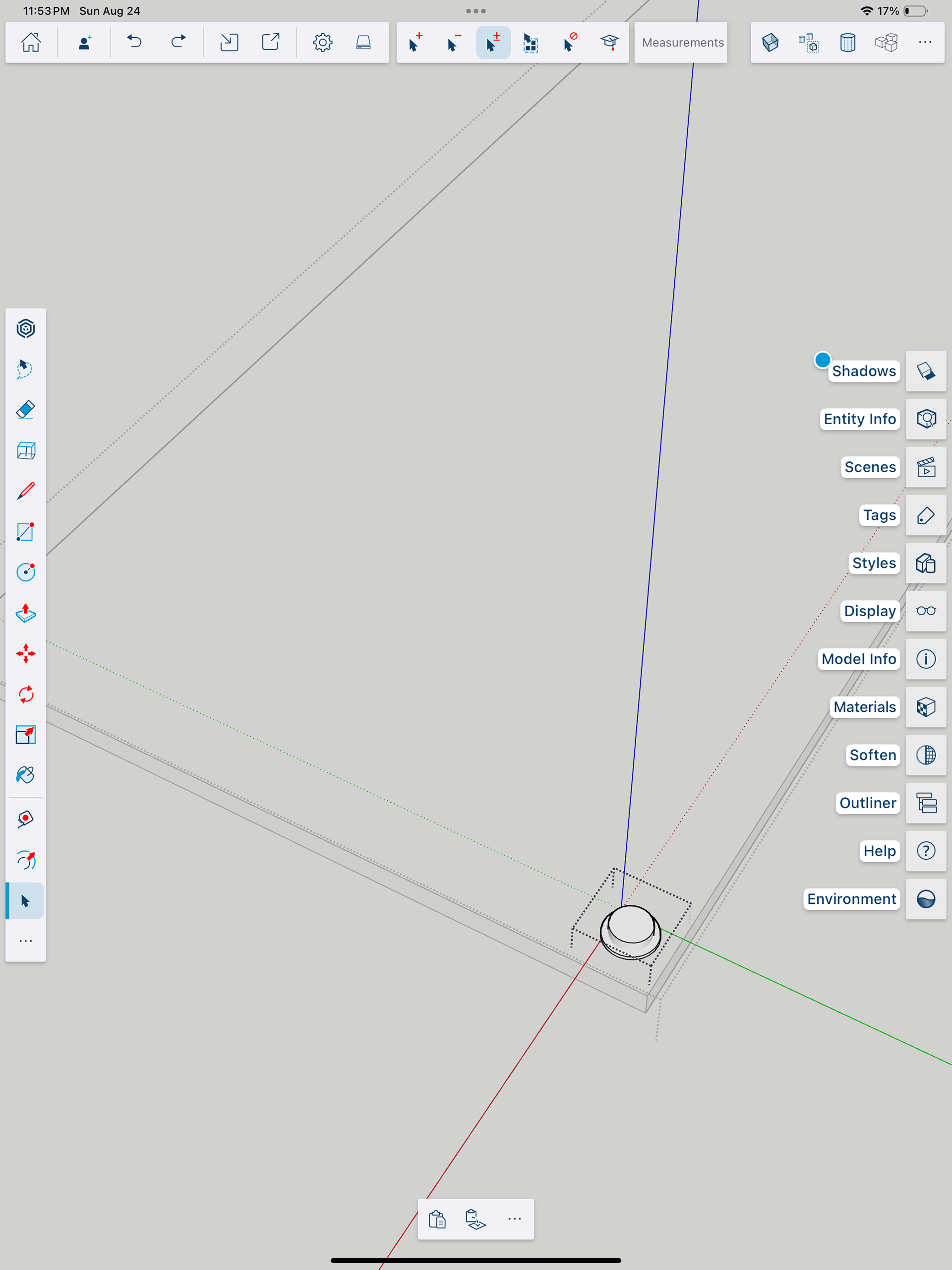Tap the Measurements input field
The image size is (952, 1270).
pyautogui.click(x=682, y=43)
